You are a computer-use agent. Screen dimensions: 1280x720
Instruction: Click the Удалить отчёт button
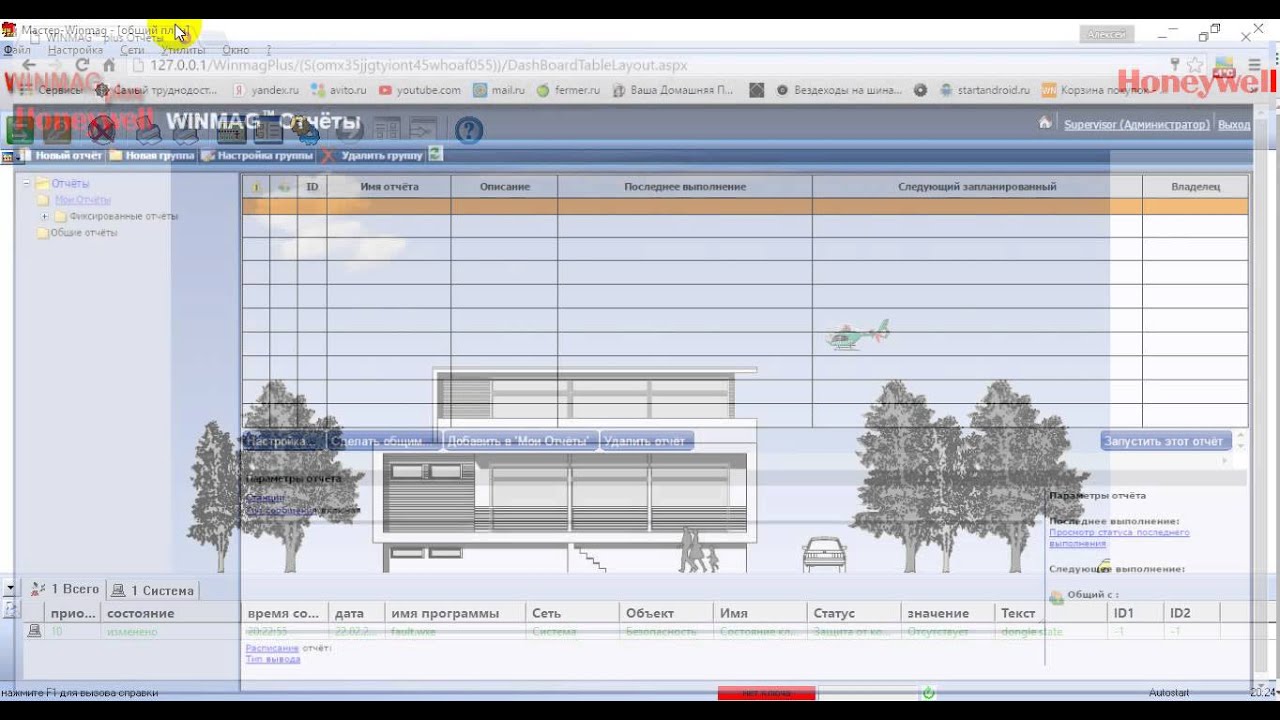647,441
